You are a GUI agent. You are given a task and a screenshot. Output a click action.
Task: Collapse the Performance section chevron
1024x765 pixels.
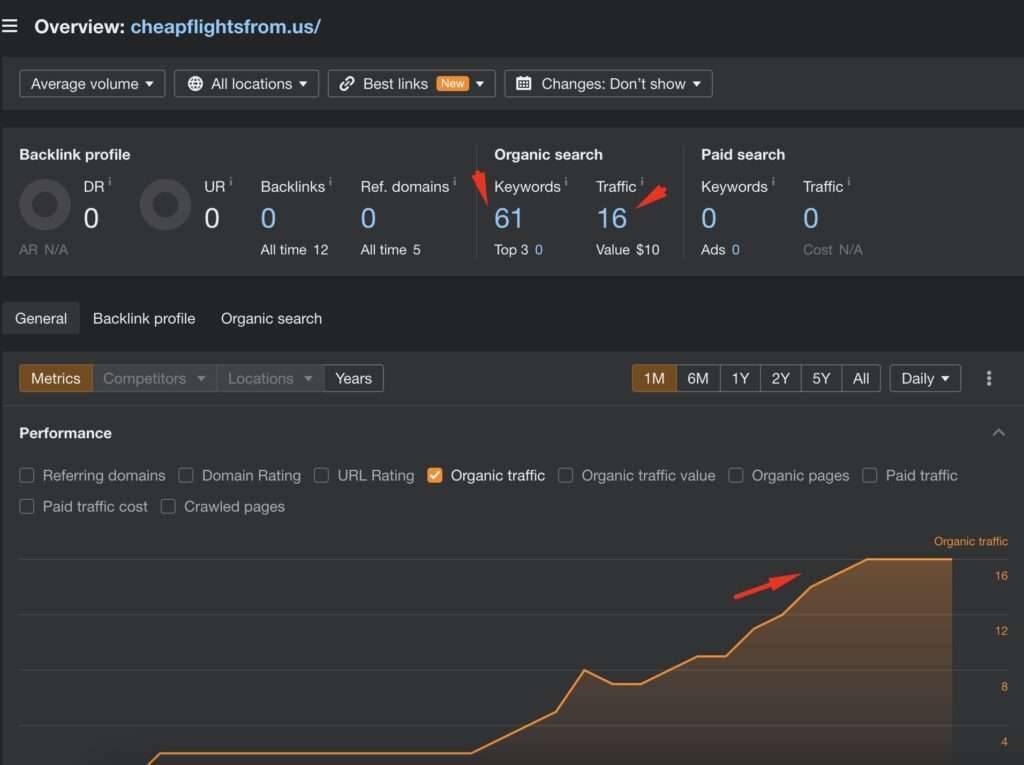[999, 432]
